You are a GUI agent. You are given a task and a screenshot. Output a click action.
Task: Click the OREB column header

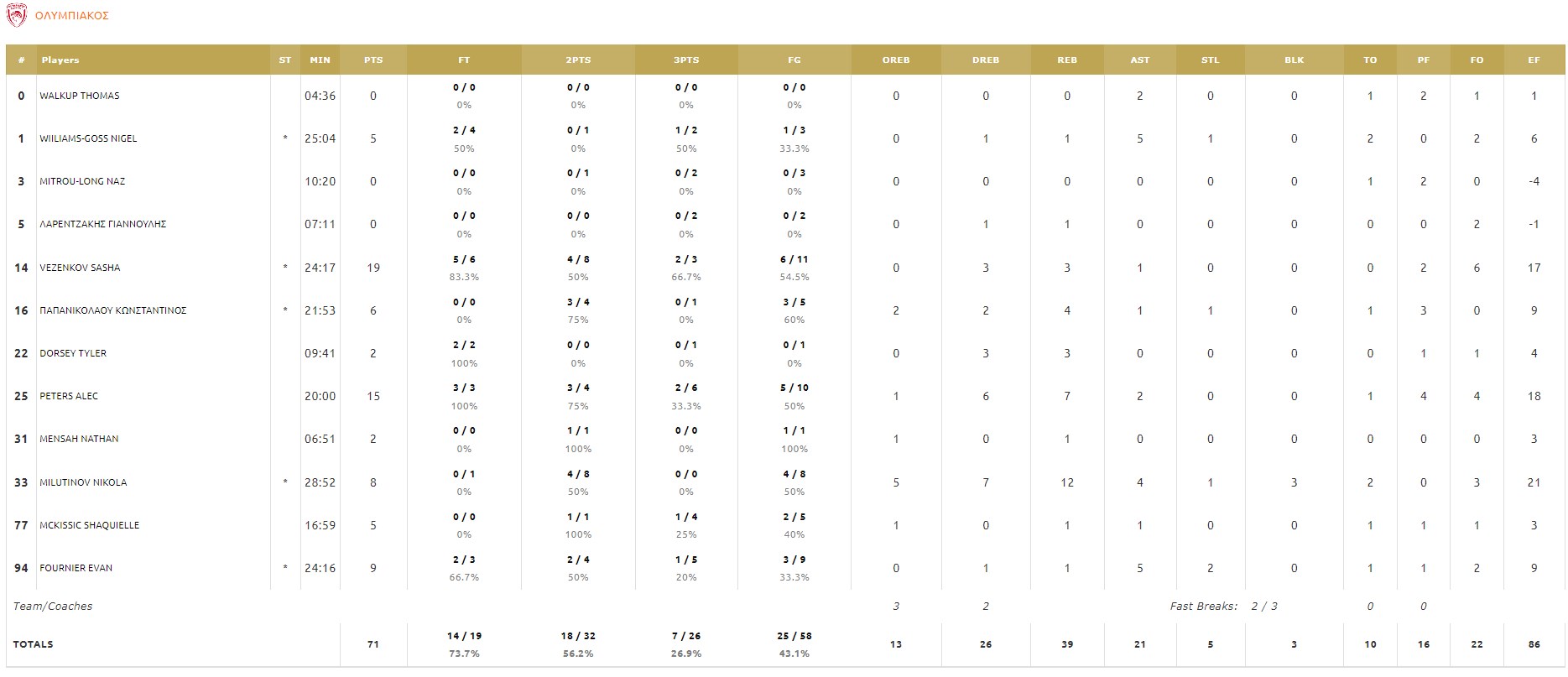point(896,60)
